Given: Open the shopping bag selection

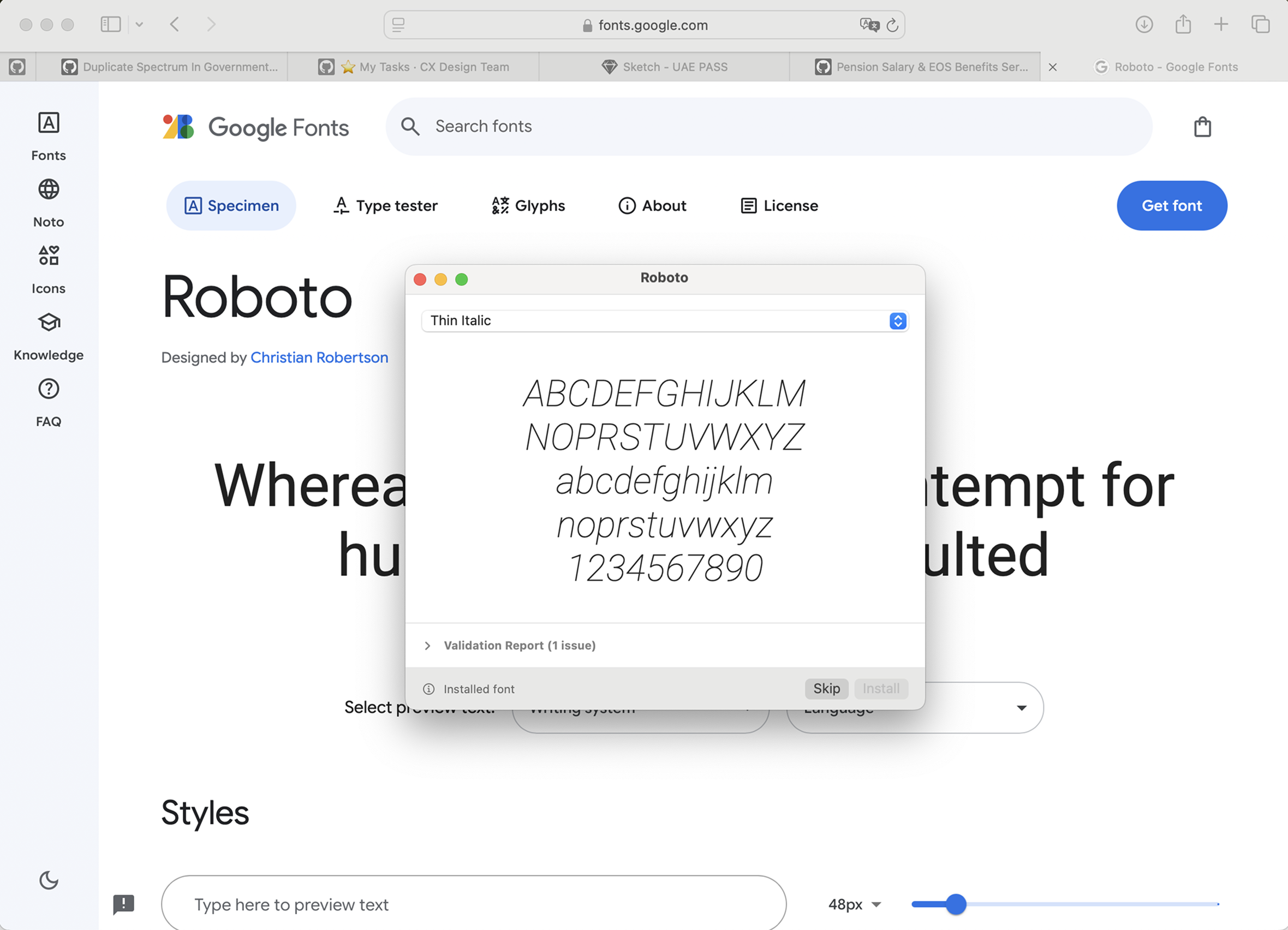Looking at the screenshot, I should click(x=1202, y=127).
